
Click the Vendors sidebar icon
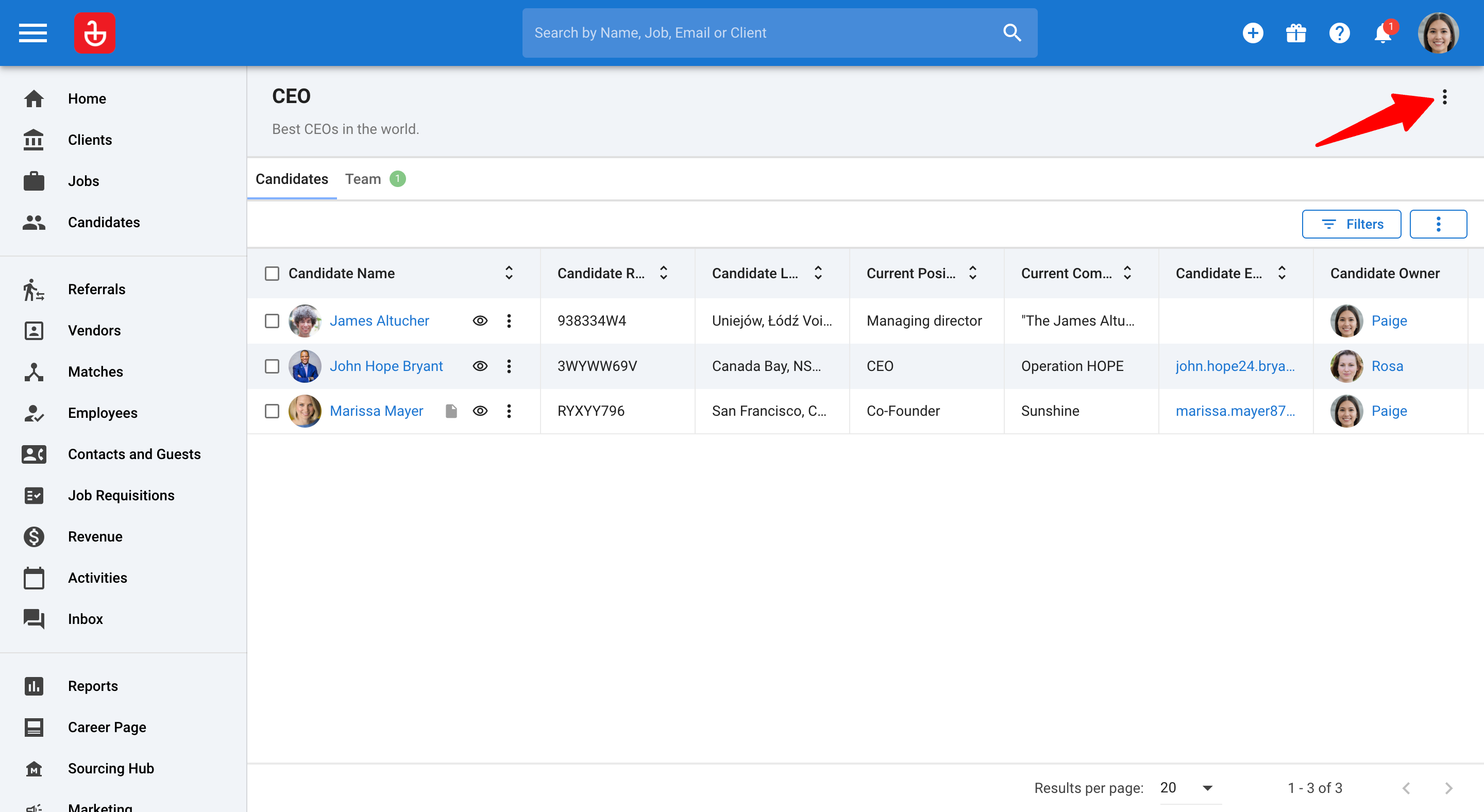[34, 331]
